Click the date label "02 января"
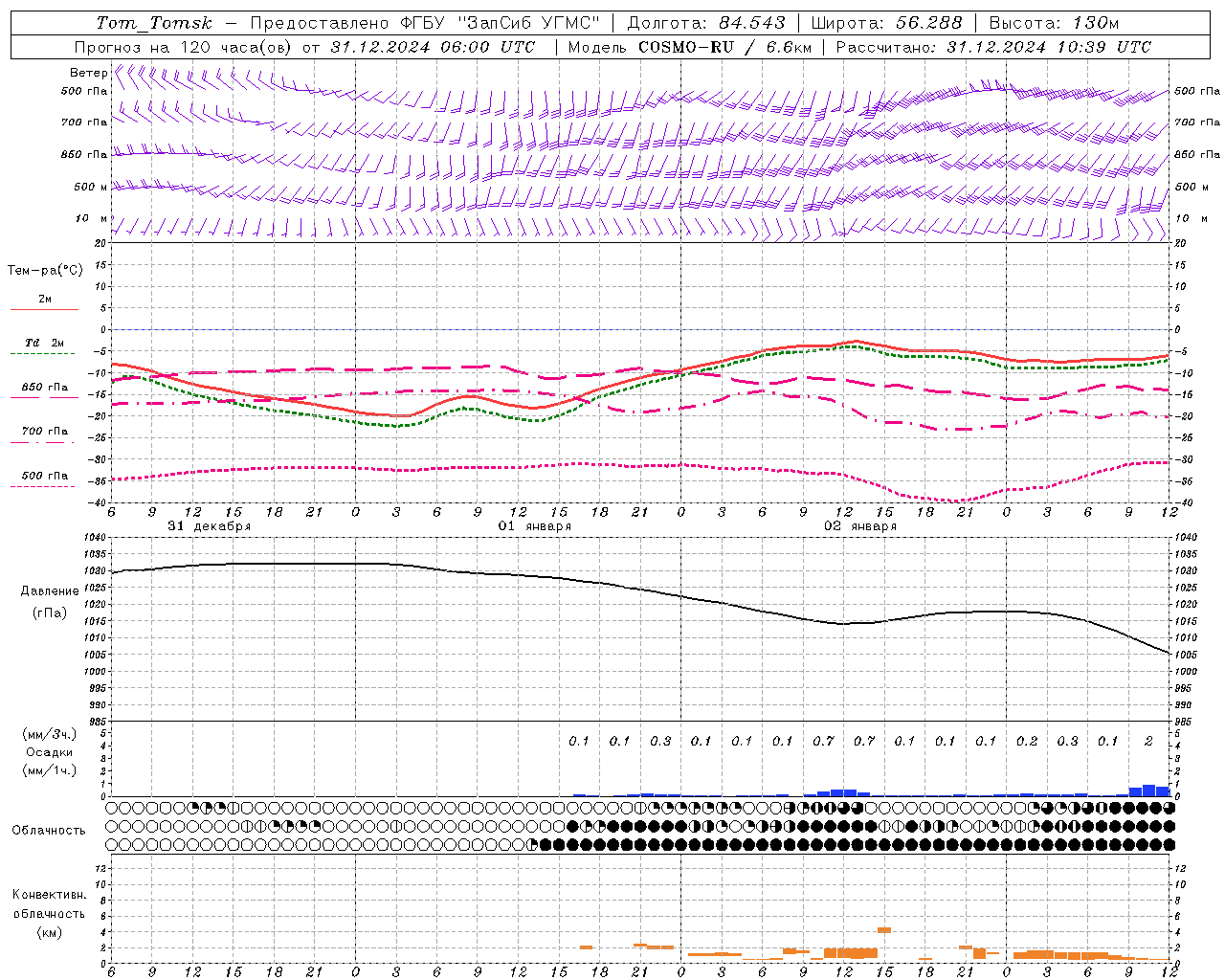The image size is (1225, 980). [x=860, y=526]
